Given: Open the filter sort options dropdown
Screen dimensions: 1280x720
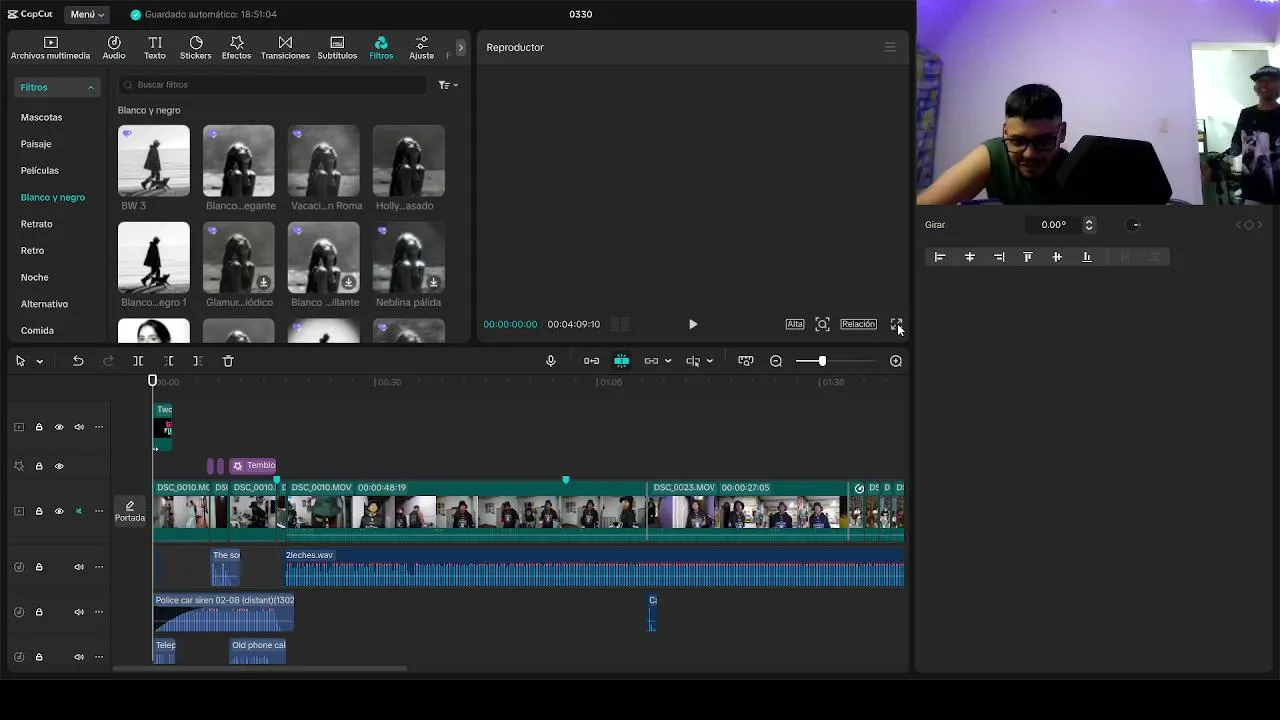Looking at the screenshot, I should (448, 85).
